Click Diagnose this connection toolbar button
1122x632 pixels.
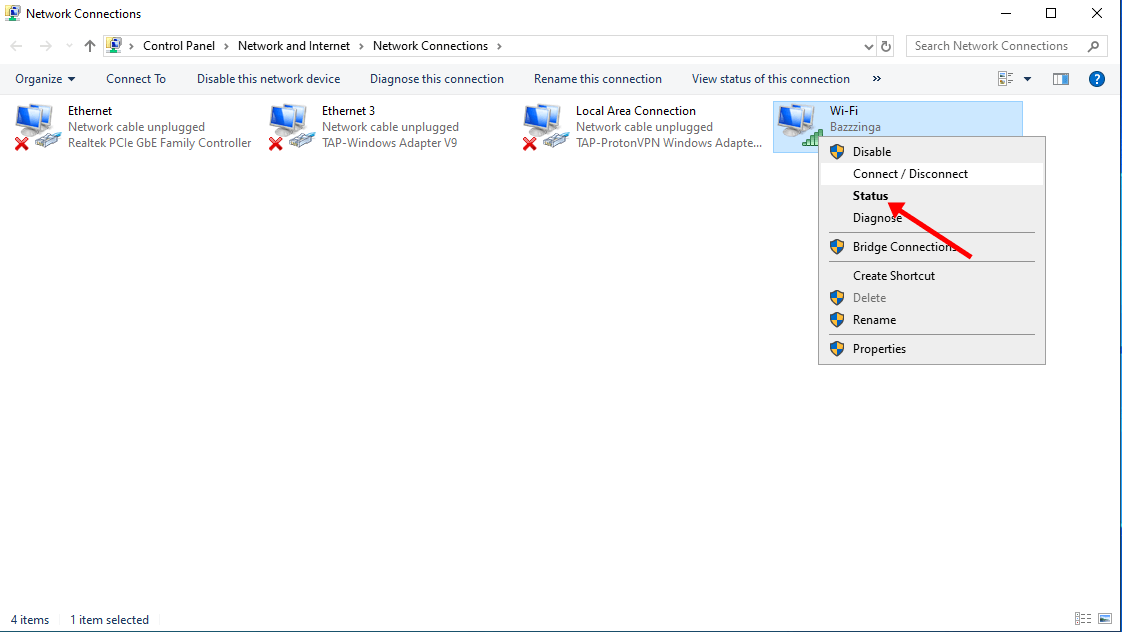pyautogui.click(x=436, y=79)
